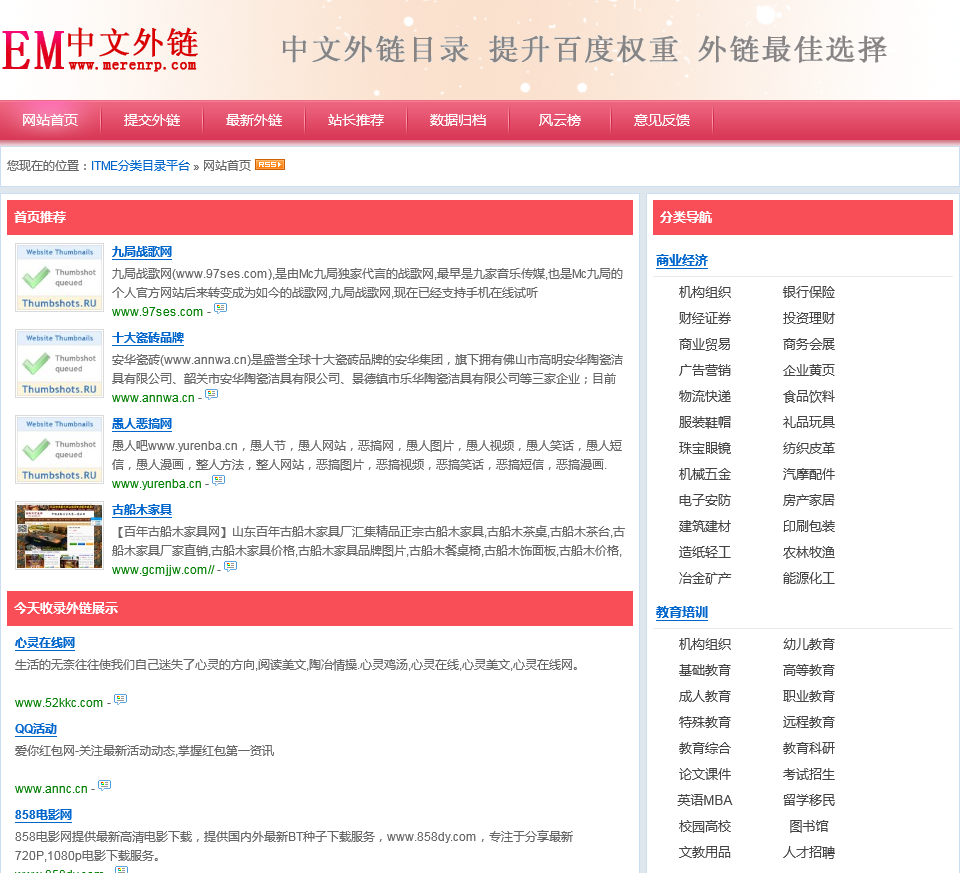Viewport: 960px width, 873px height.
Task: Open the 九局战歌网 website thumbnail
Action: 59,278
